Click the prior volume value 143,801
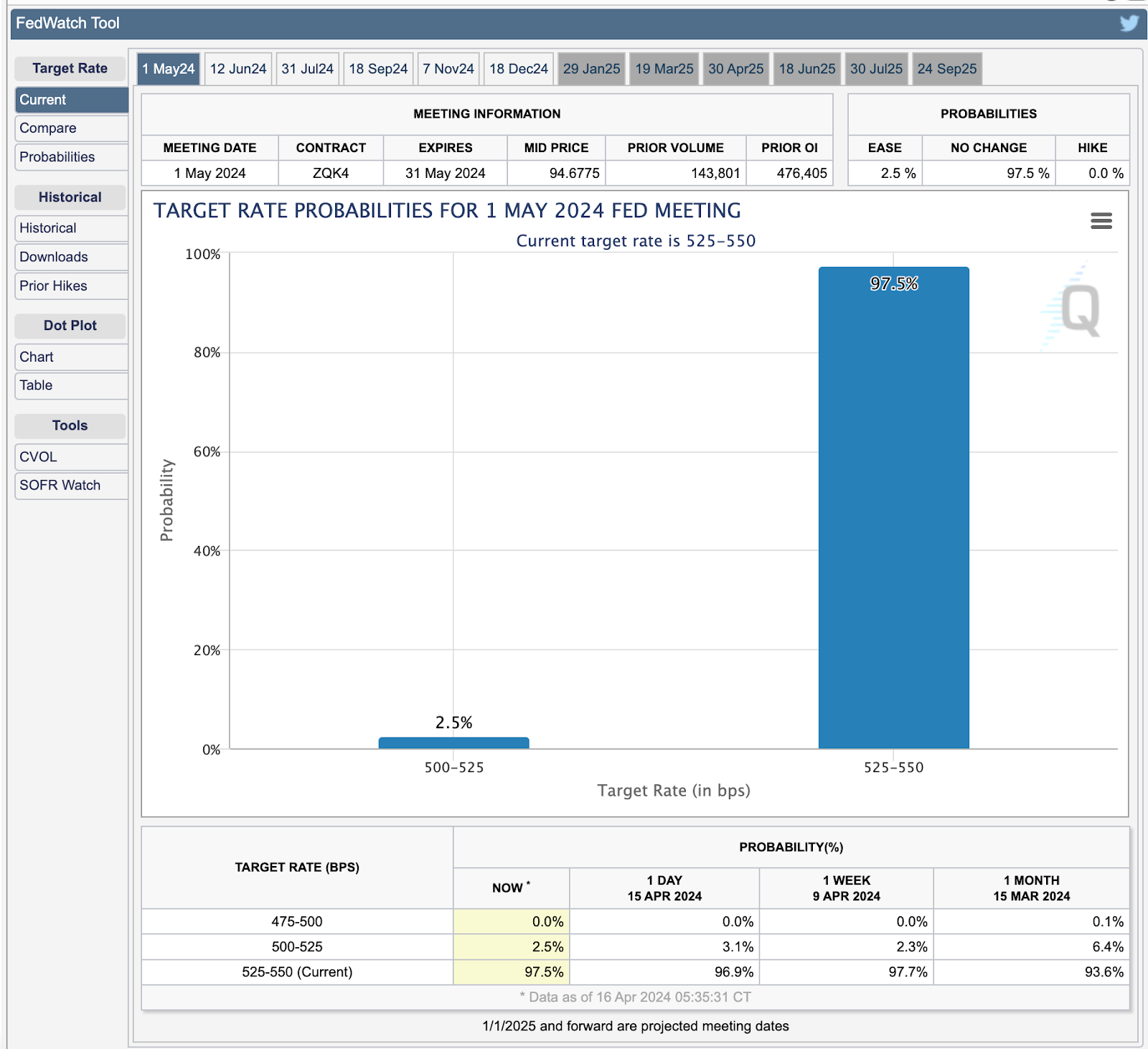The height and width of the screenshot is (1049, 1148). pos(676,173)
